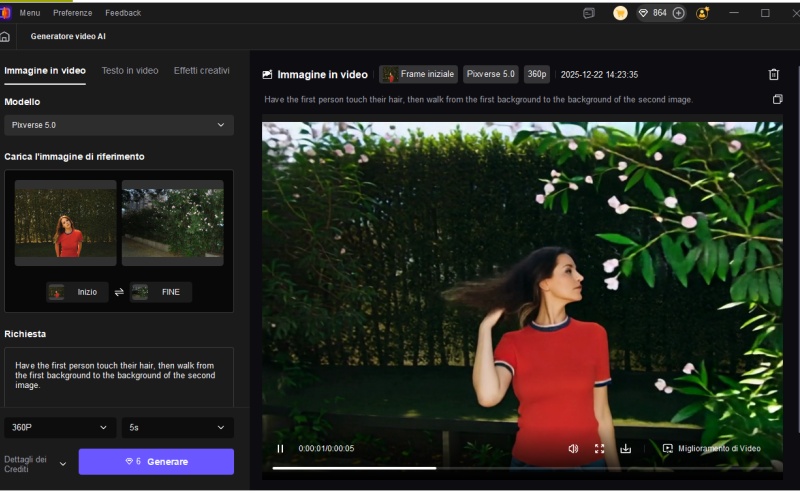The image size is (800, 493).
Task: Click timestamp 2025-12-22 14:23:35
Action: 599,75
